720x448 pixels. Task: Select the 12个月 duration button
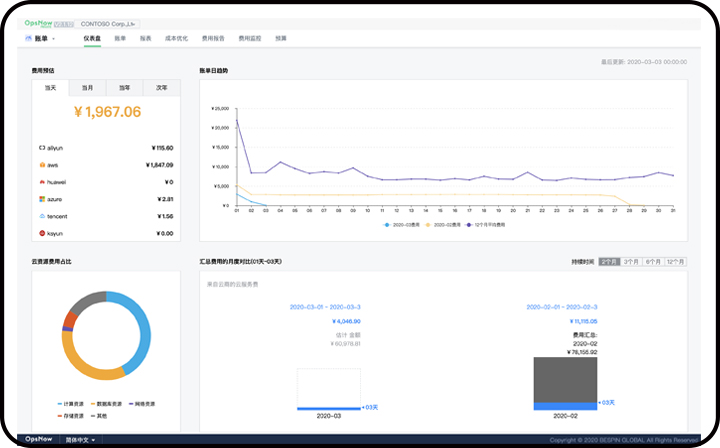pyautogui.click(x=675, y=262)
